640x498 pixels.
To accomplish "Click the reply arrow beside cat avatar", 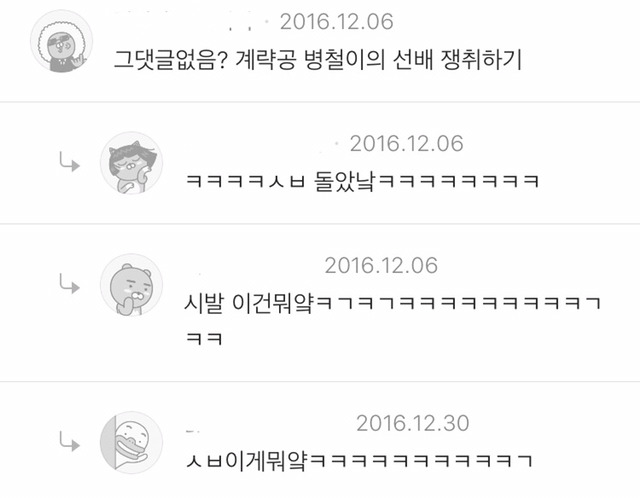I will coord(69,162).
